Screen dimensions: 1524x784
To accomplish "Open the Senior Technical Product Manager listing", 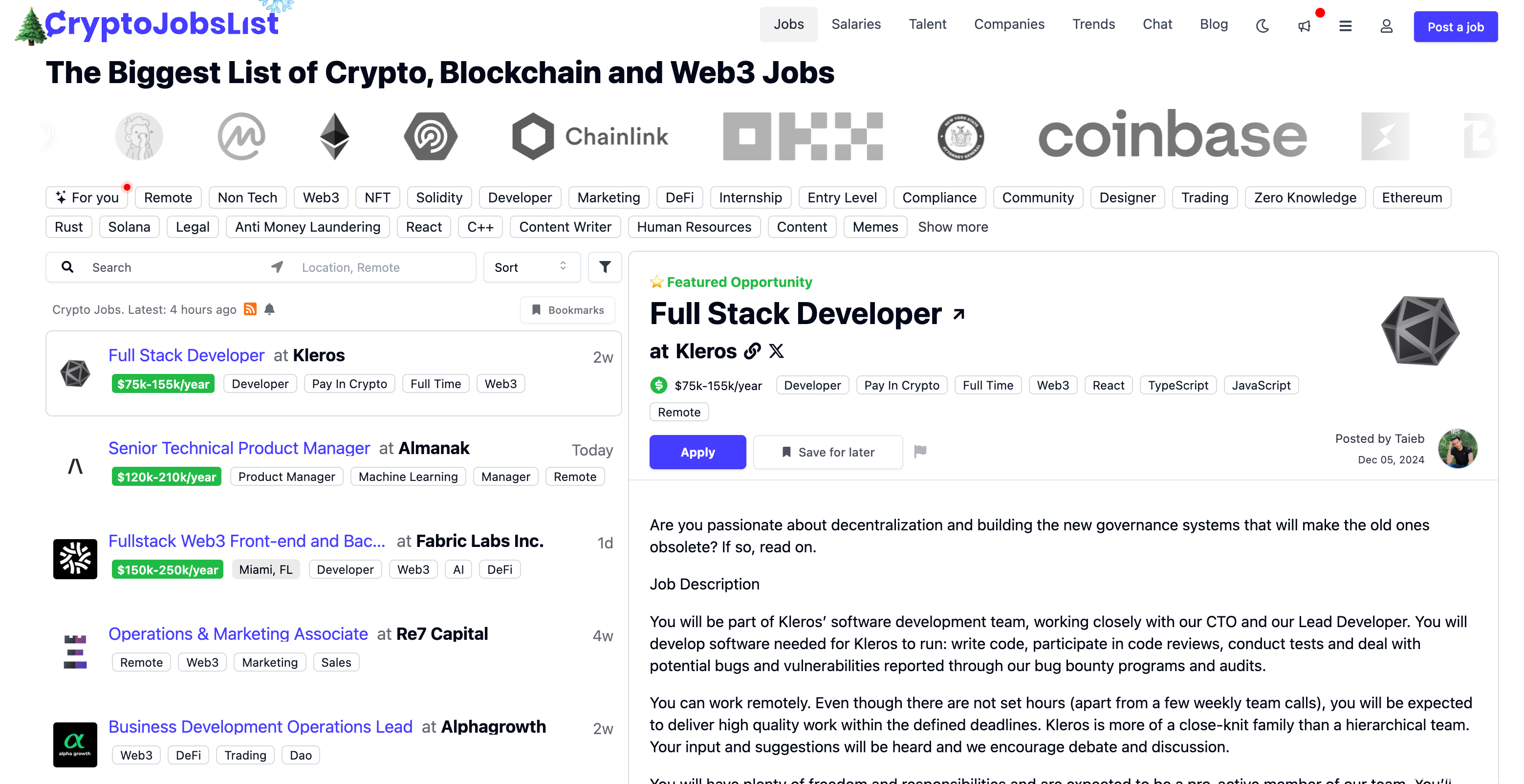I will 239,449.
